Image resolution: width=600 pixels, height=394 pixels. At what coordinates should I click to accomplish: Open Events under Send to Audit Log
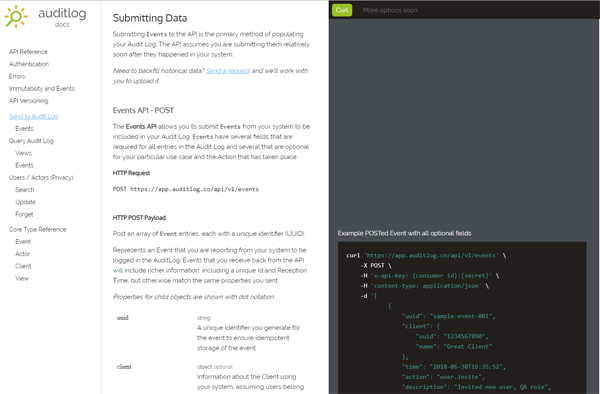tap(24, 129)
